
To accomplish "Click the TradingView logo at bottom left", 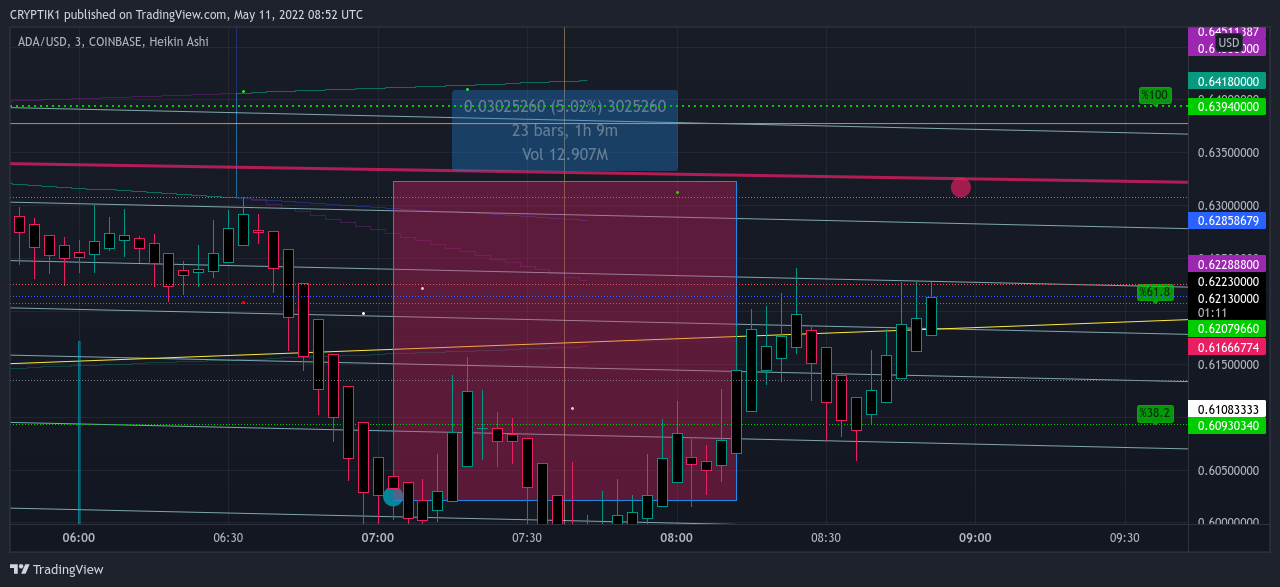I will point(56,569).
